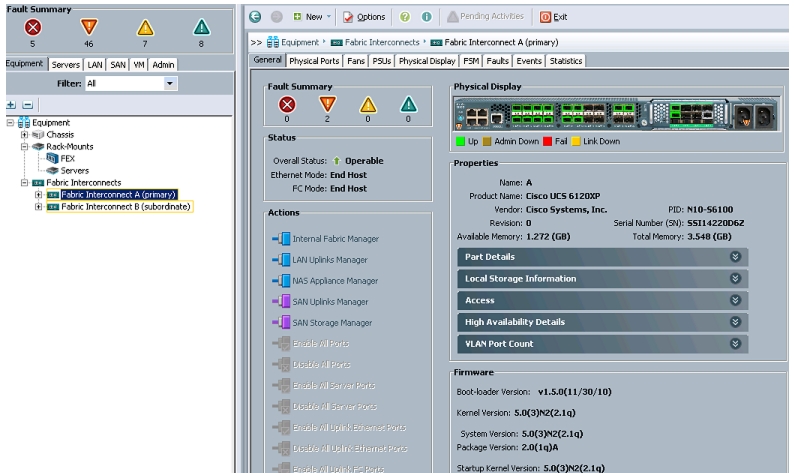
Task: Open the PSUs tab
Action: click(382, 61)
